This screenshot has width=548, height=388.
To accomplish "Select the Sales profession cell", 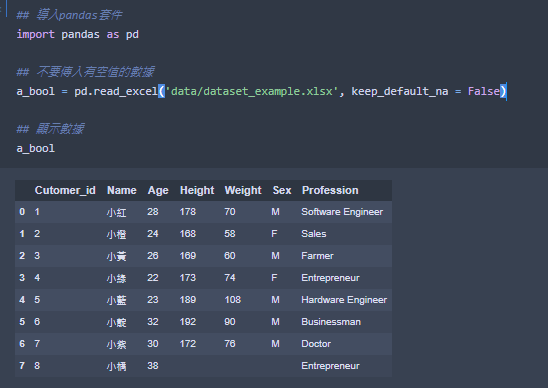I will click(x=313, y=234).
